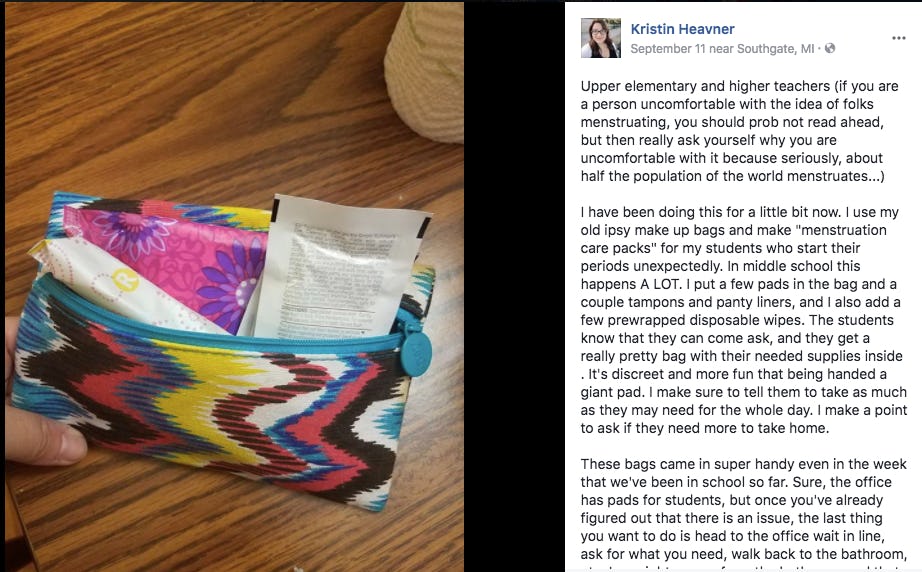Click the woven basket in photo corner
This screenshot has height=572, width=922.
coord(425,69)
